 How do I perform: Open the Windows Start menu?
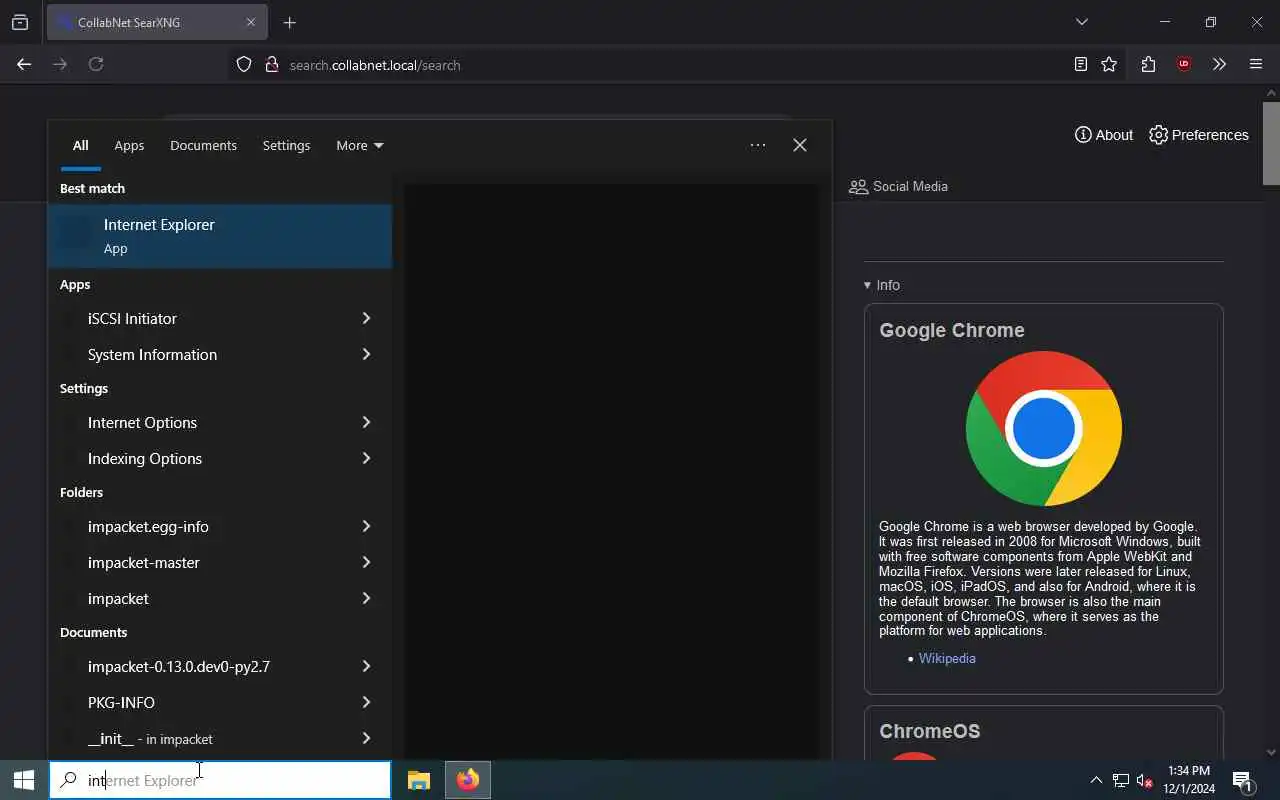click(24, 780)
